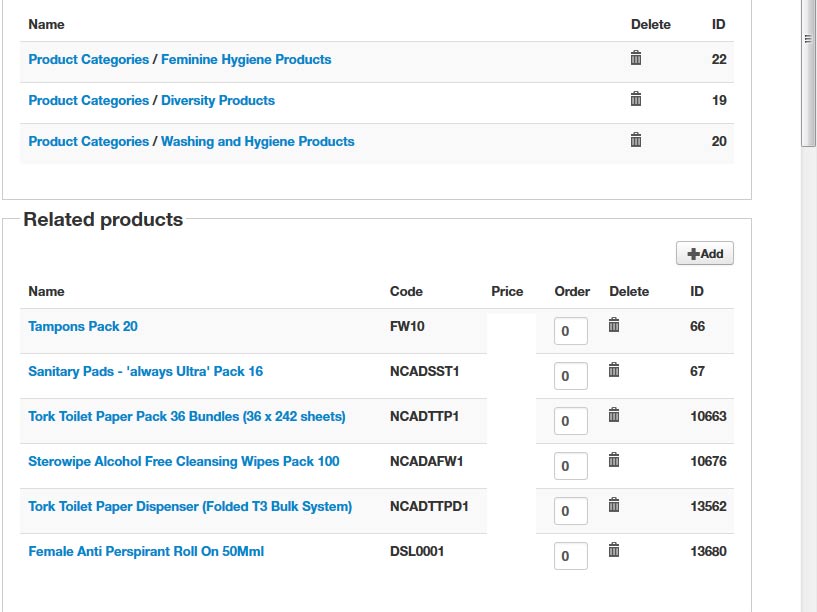
Task: Open the Tampons Pack 20 product link
Action: point(83,327)
